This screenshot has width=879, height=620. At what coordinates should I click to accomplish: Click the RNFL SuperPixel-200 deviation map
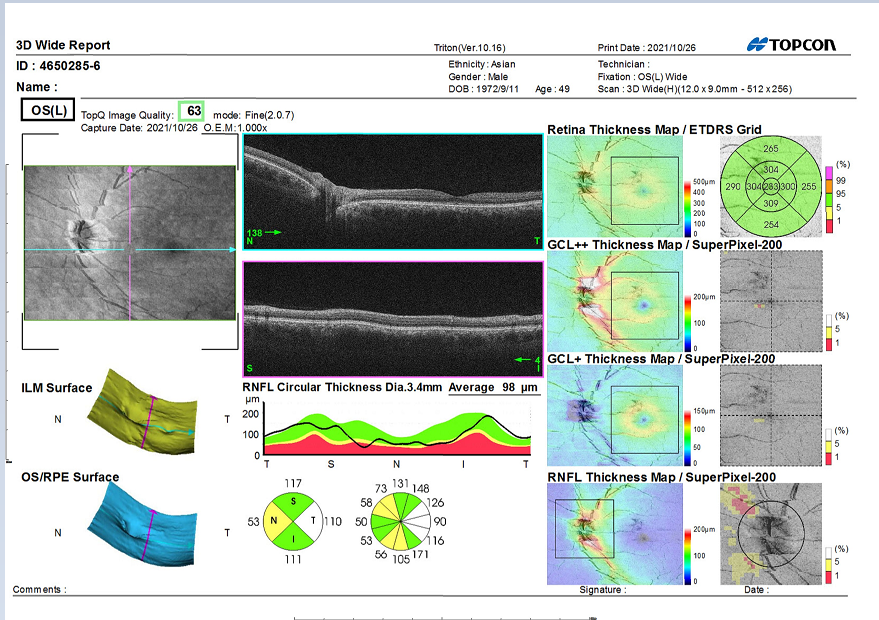770,531
